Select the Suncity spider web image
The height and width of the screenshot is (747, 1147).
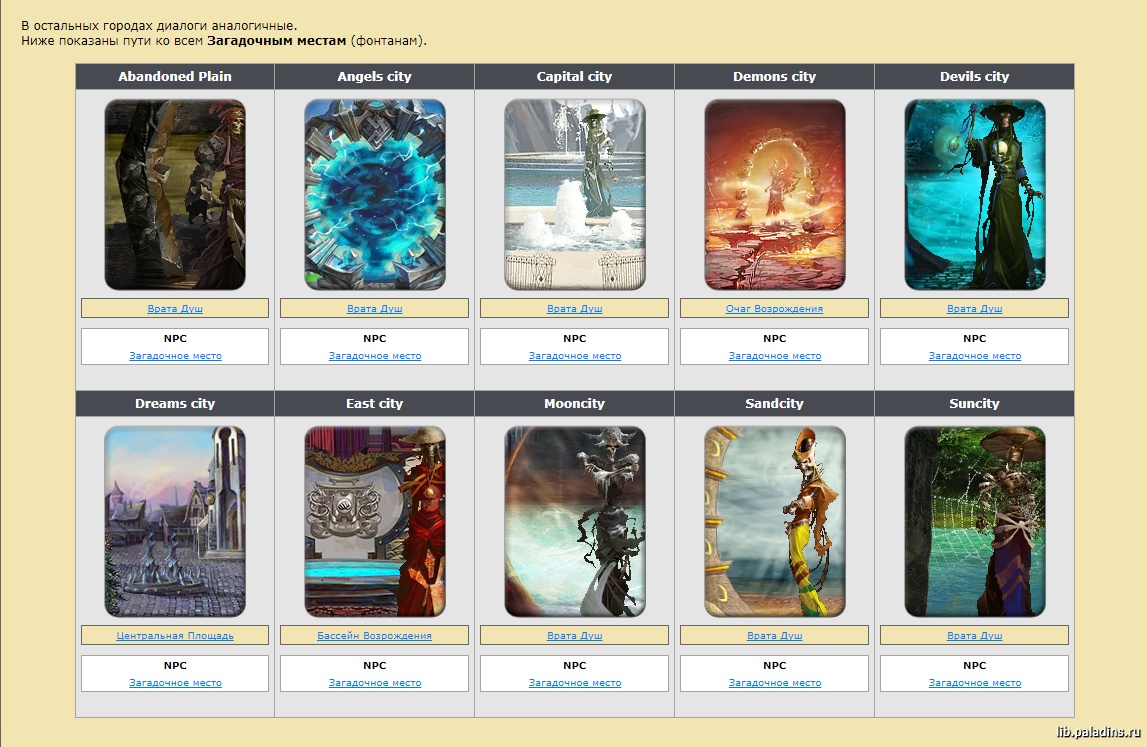pyautogui.click(x=975, y=521)
